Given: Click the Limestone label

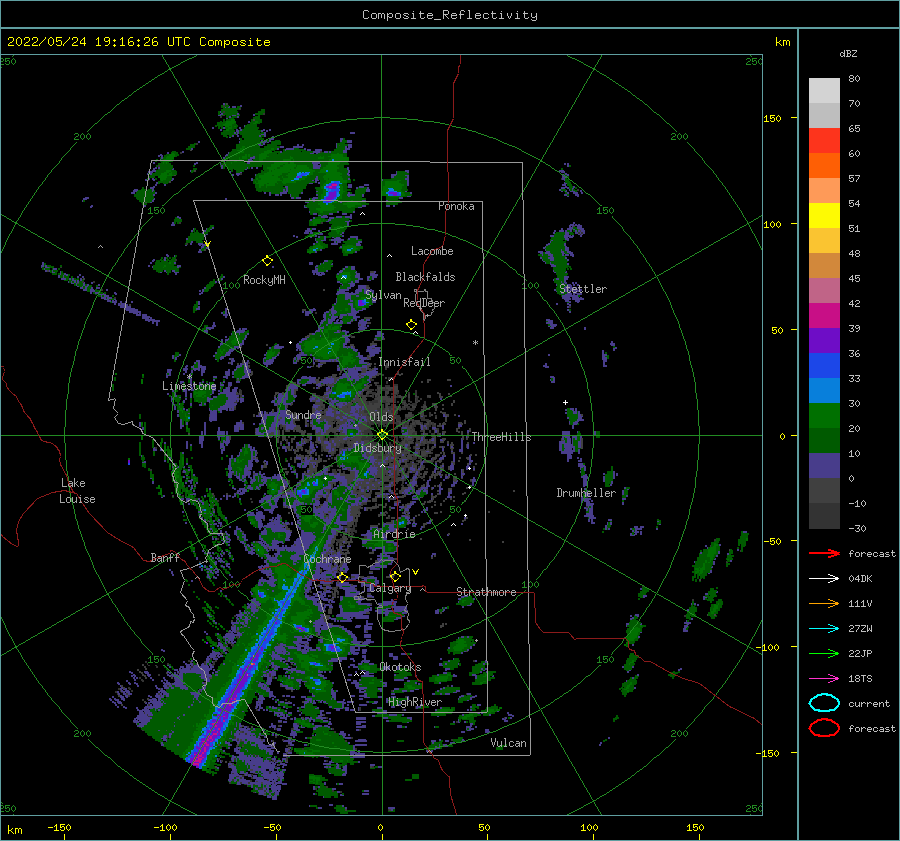Looking at the screenshot, I should pos(189,386).
